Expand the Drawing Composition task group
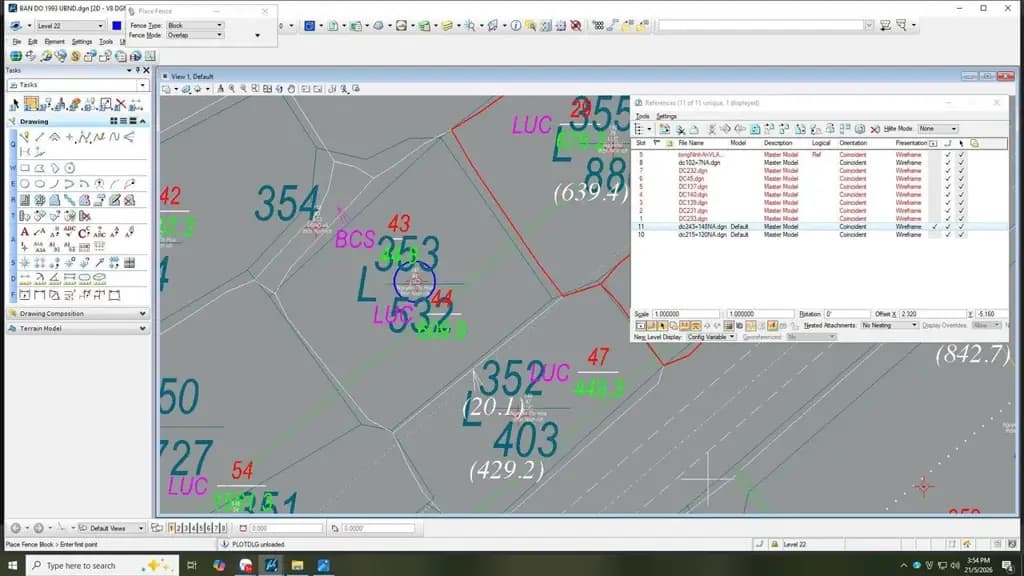This screenshot has height=576, width=1024. pyautogui.click(x=78, y=313)
